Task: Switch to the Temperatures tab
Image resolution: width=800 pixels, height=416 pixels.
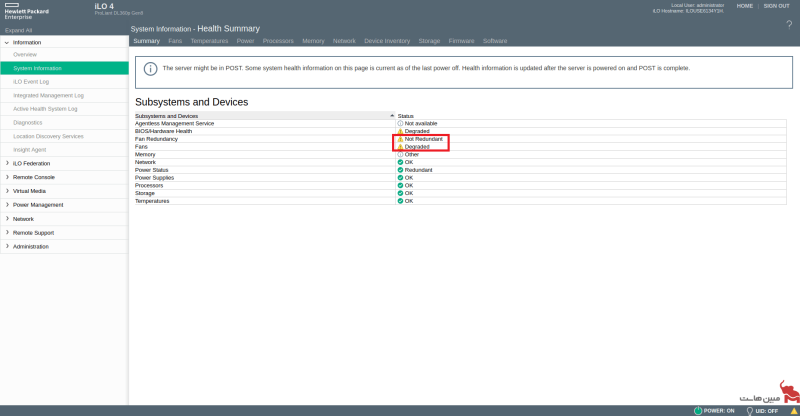Action: point(209,41)
